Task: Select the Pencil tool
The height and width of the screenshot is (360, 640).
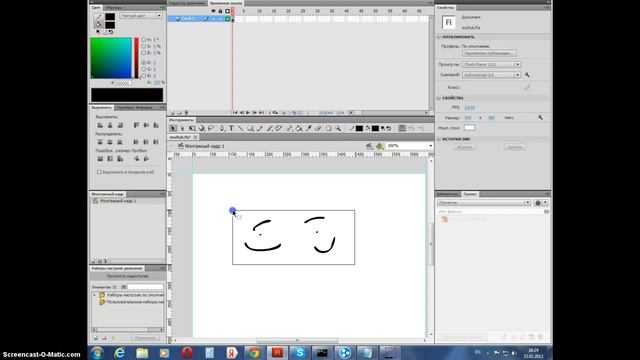Action: [260, 128]
